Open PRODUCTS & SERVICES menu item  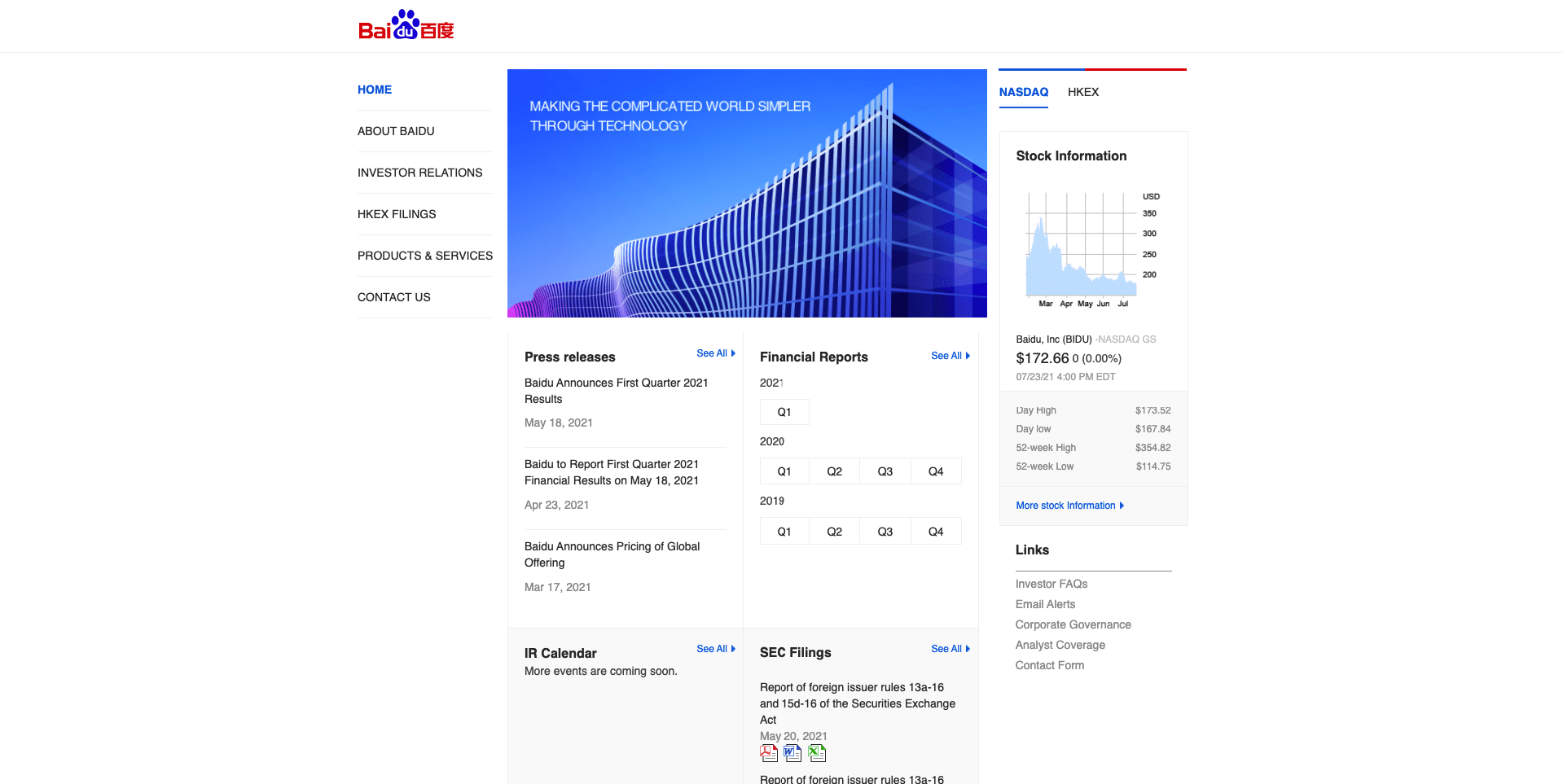coord(425,256)
